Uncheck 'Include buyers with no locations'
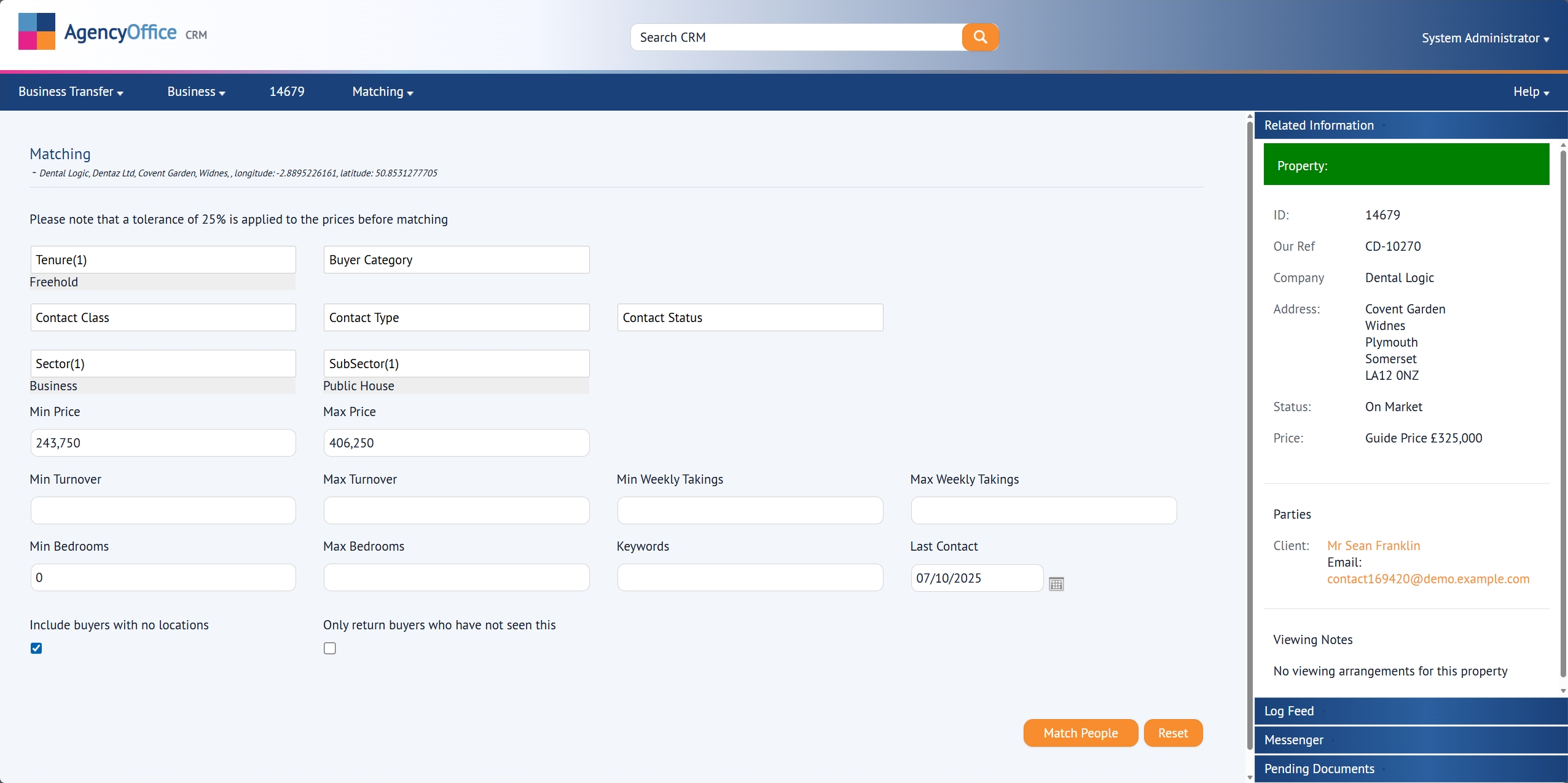Viewport: 1568px width, 783px height. click(x=36, y=648)
